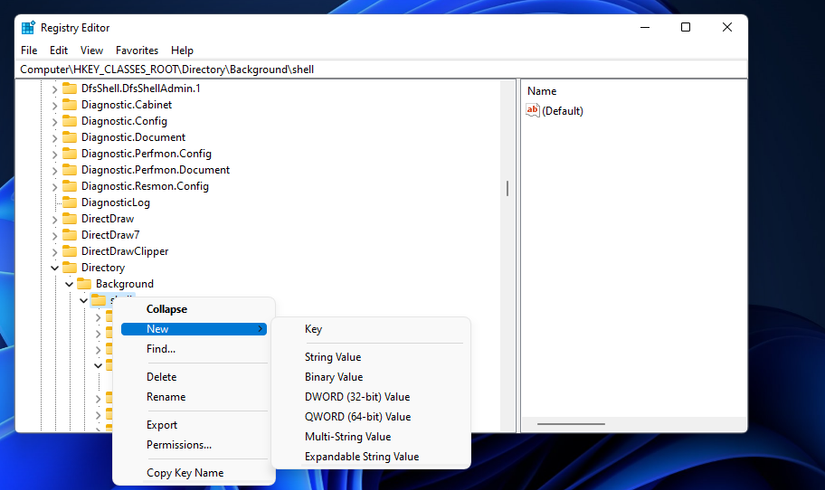Select the Diagnostic.Perfmon.Document tree entry text
Viewport: 825px width, 490px height.
155,170
